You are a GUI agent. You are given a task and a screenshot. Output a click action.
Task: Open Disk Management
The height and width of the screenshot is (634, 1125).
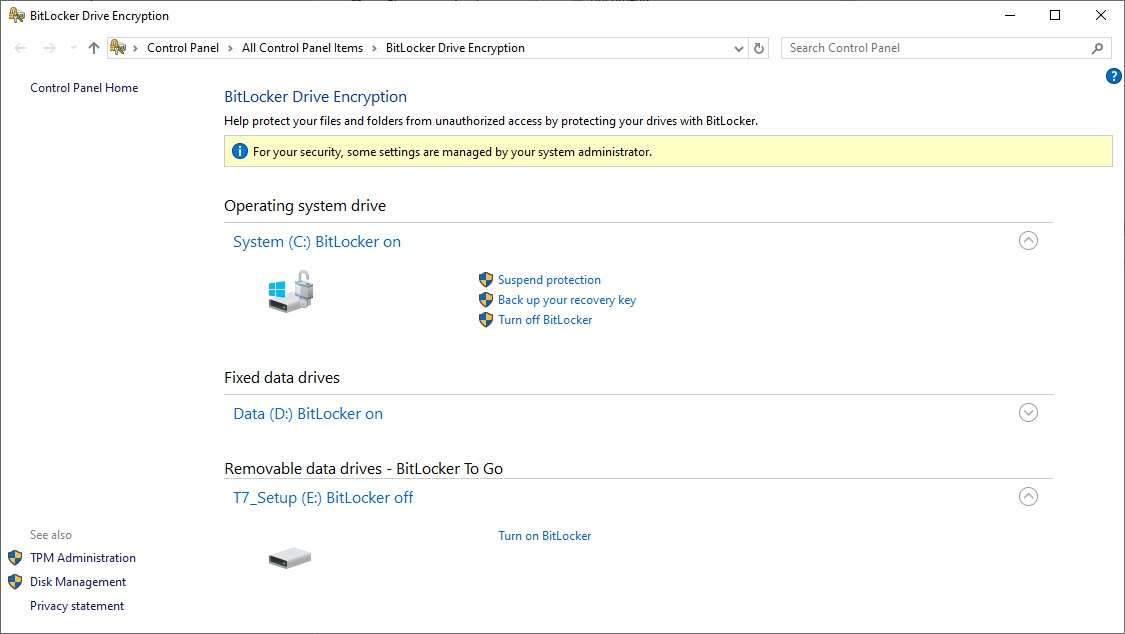coord(77,582)
